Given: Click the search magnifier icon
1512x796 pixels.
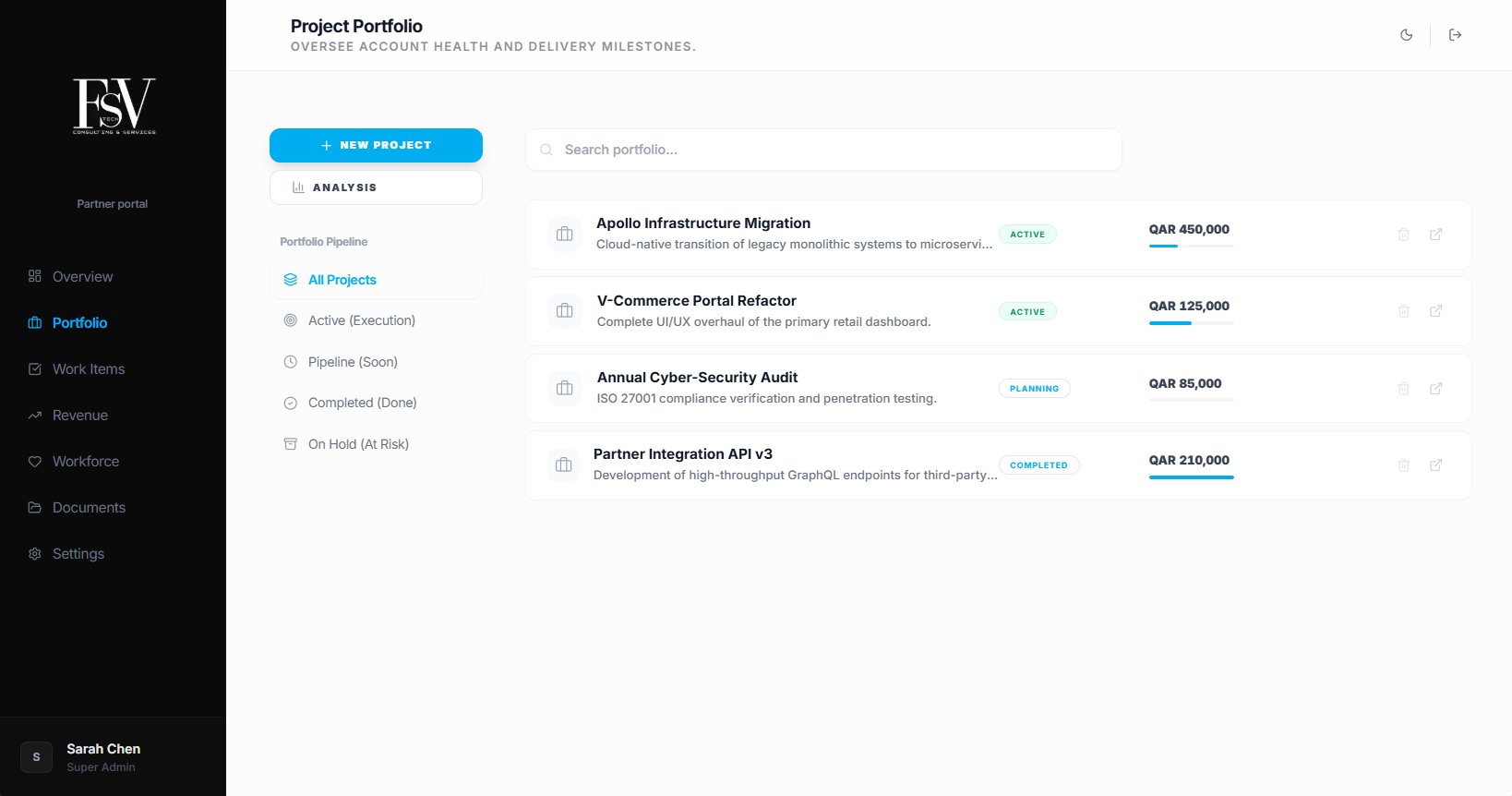Looking at the screenshot, I should (x=546, y=150).
